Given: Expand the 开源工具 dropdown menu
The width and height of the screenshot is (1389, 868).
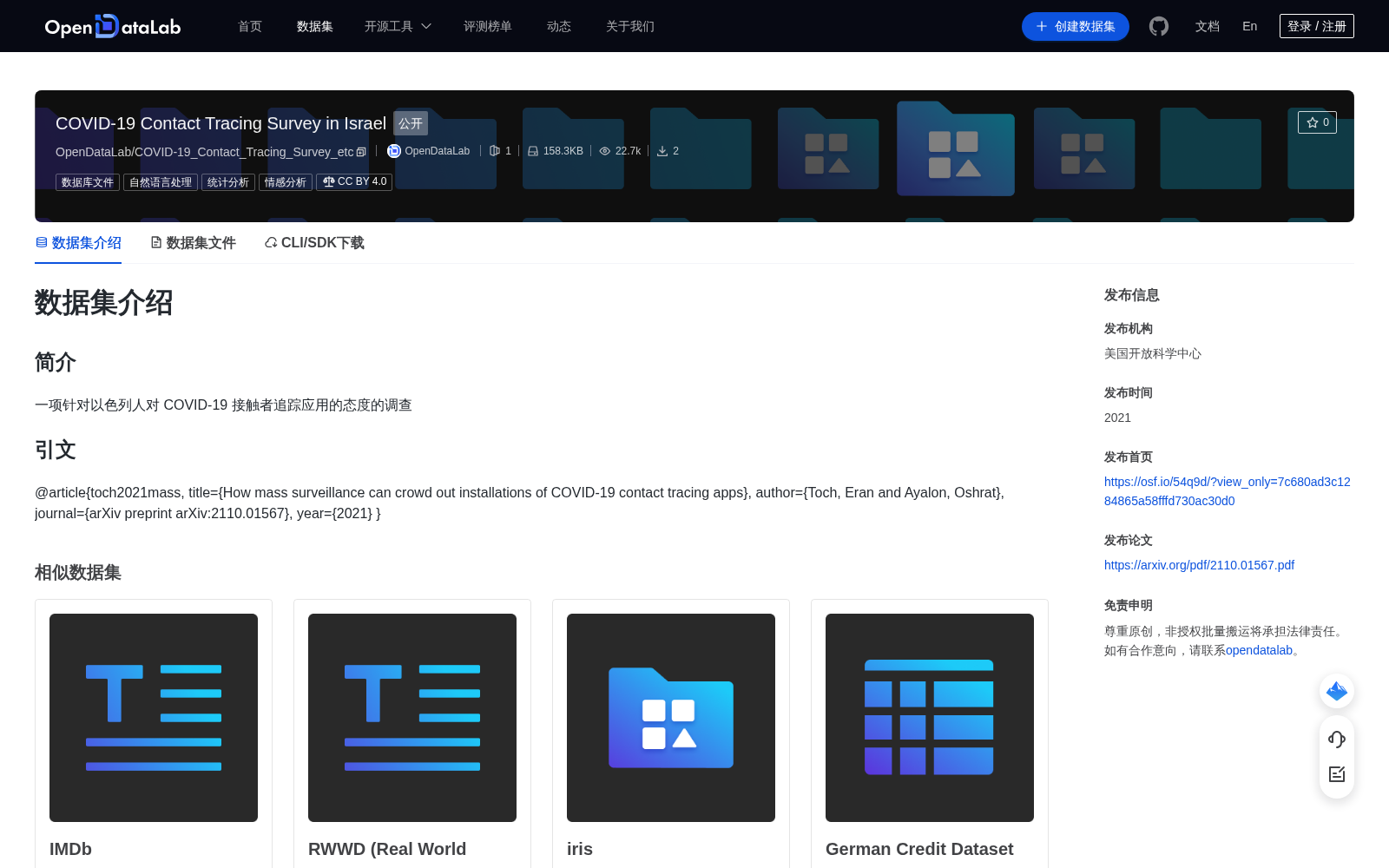Looking at the screenshot, I should (398, 26).
